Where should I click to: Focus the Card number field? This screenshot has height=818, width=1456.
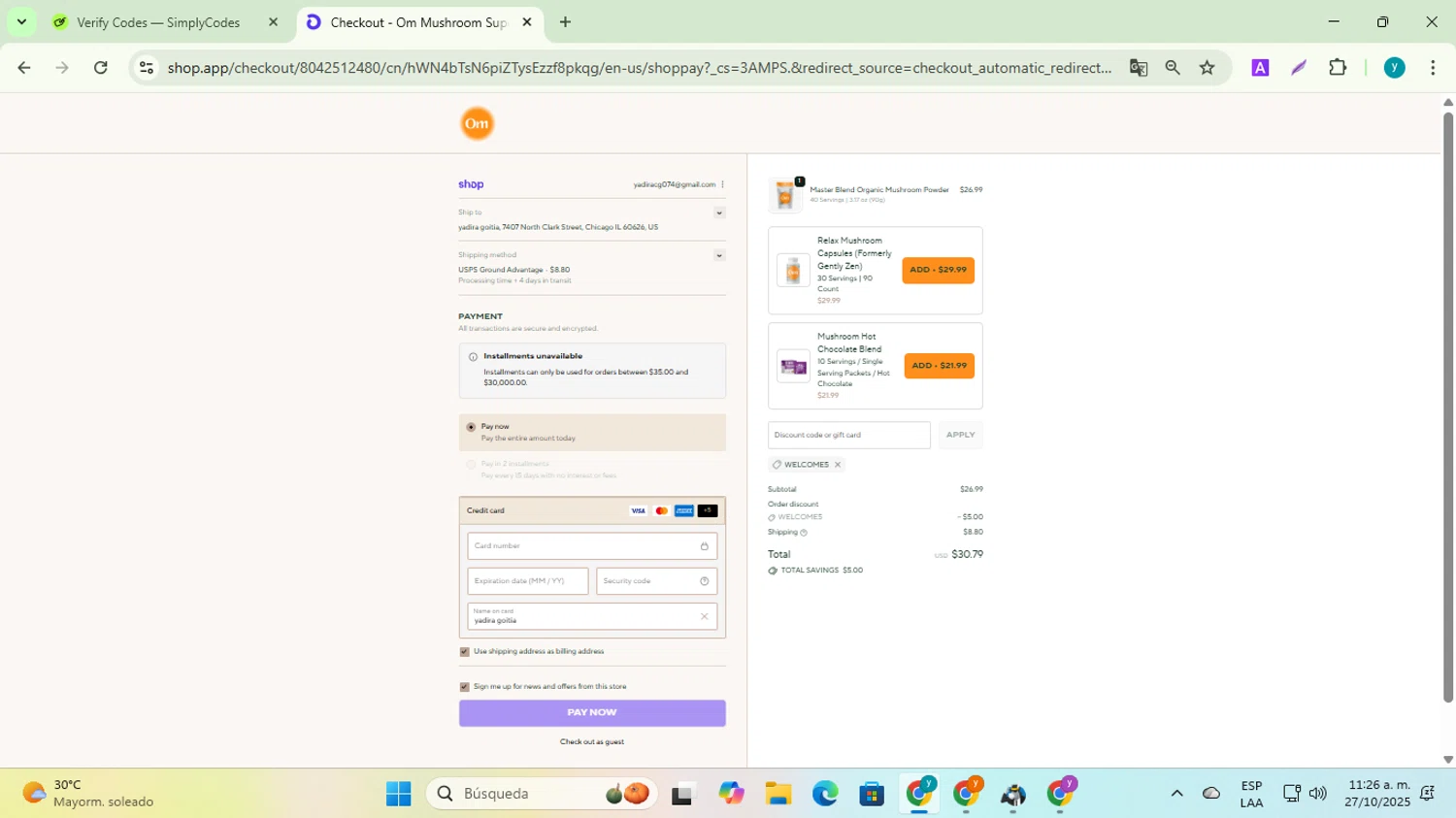(592, 546)
